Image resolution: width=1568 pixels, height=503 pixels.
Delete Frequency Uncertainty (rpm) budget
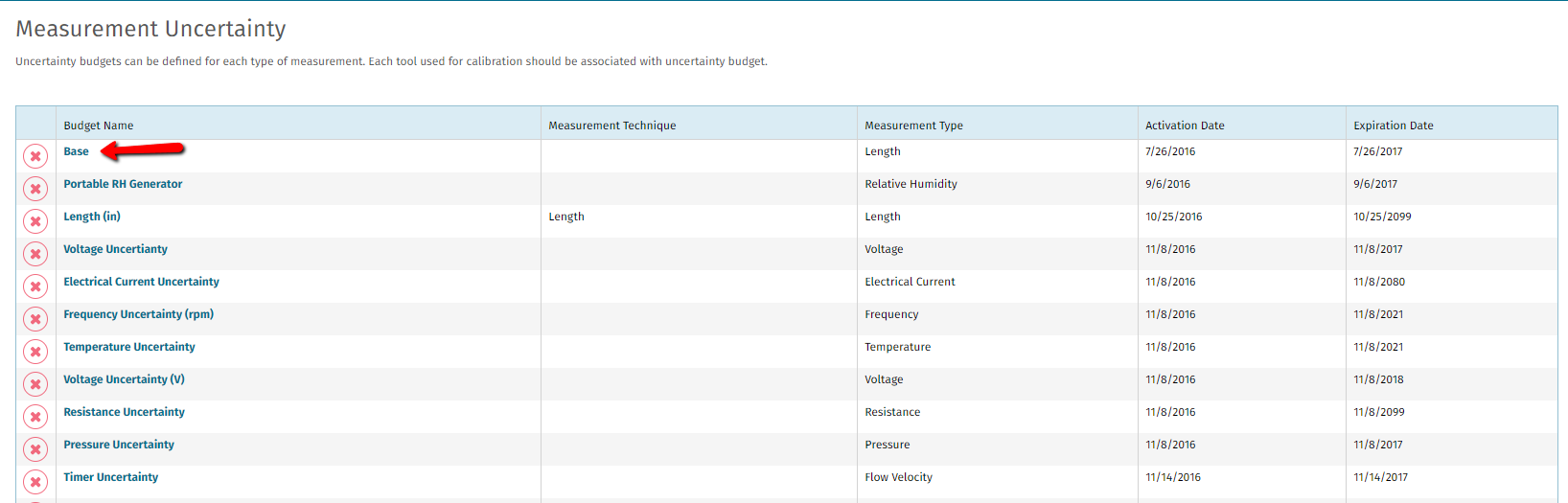point(35,319)
